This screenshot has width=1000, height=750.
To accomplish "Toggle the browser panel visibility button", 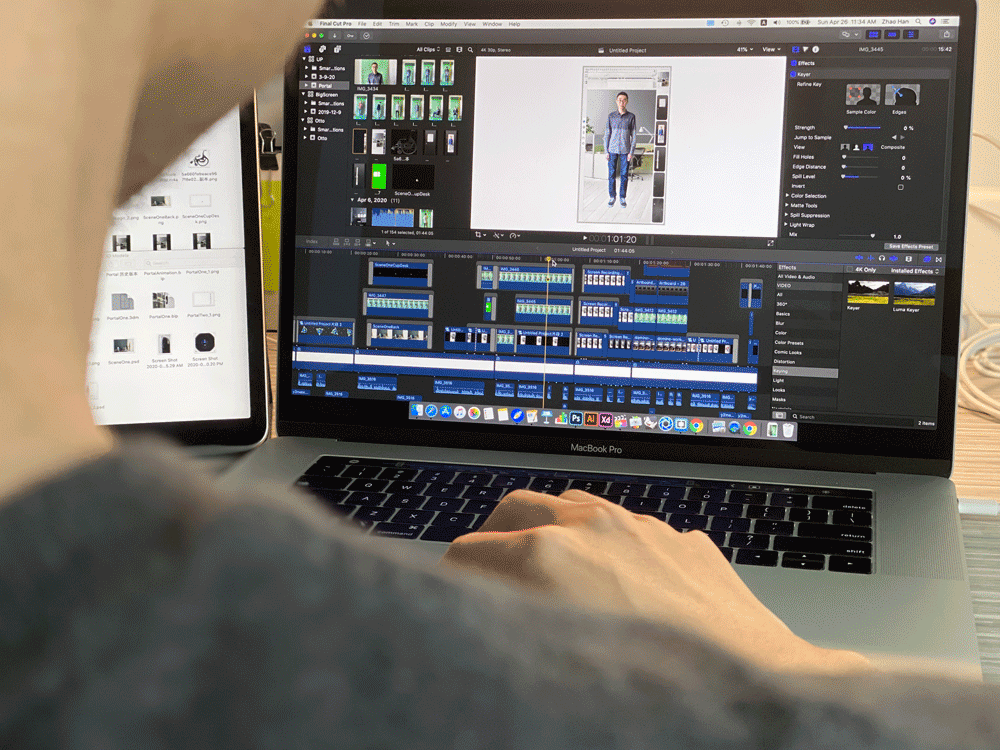I will (x=874, y=34).
